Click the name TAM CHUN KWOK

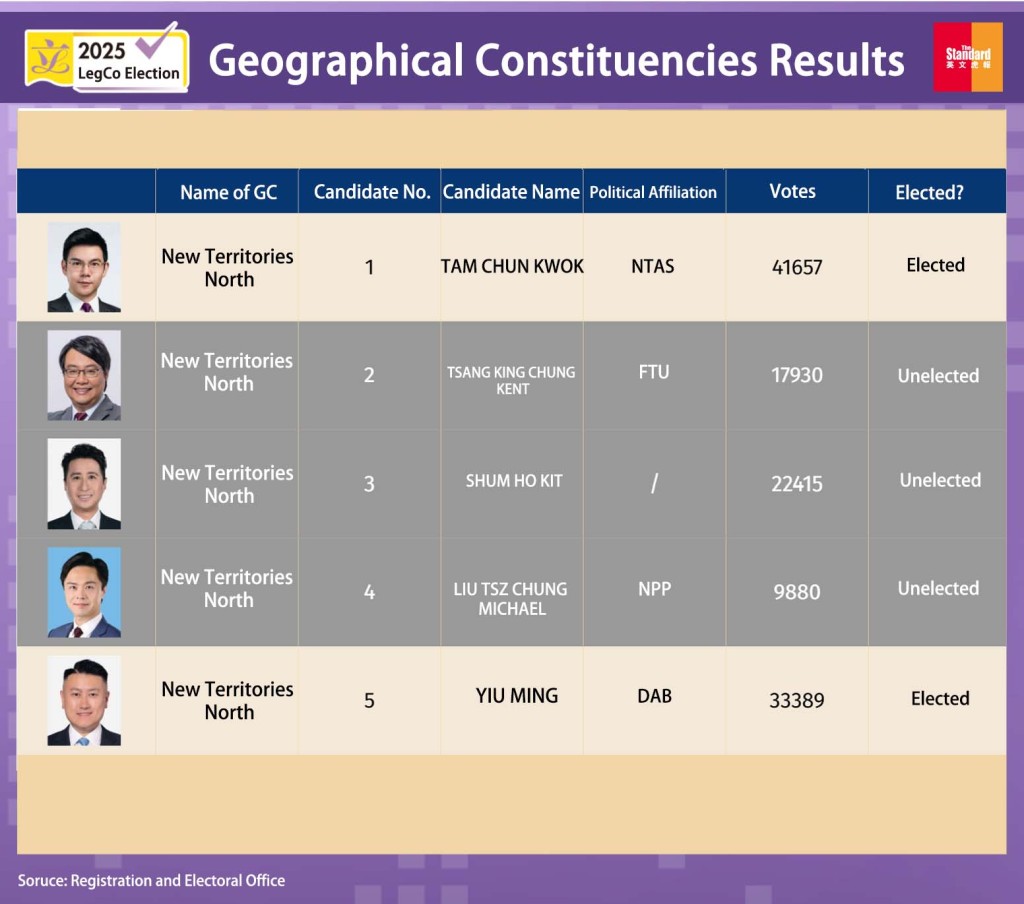coord(512,266)
